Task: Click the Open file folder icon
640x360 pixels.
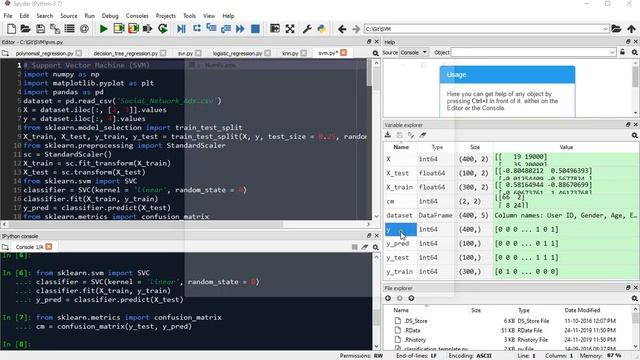Action: click(25, 29)
